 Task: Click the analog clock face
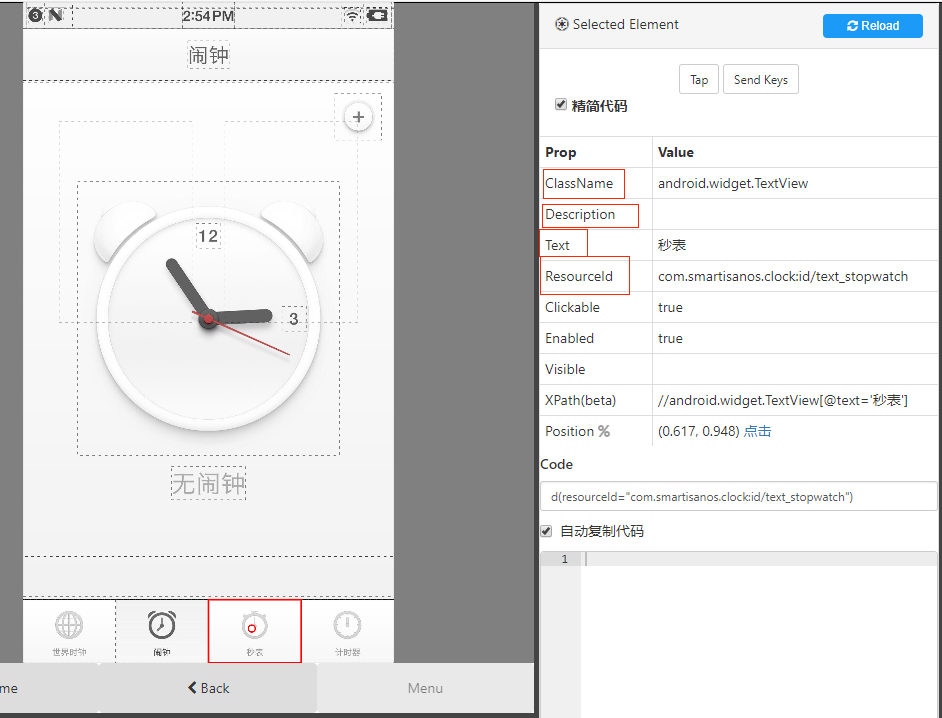click(x=208, y=318)
